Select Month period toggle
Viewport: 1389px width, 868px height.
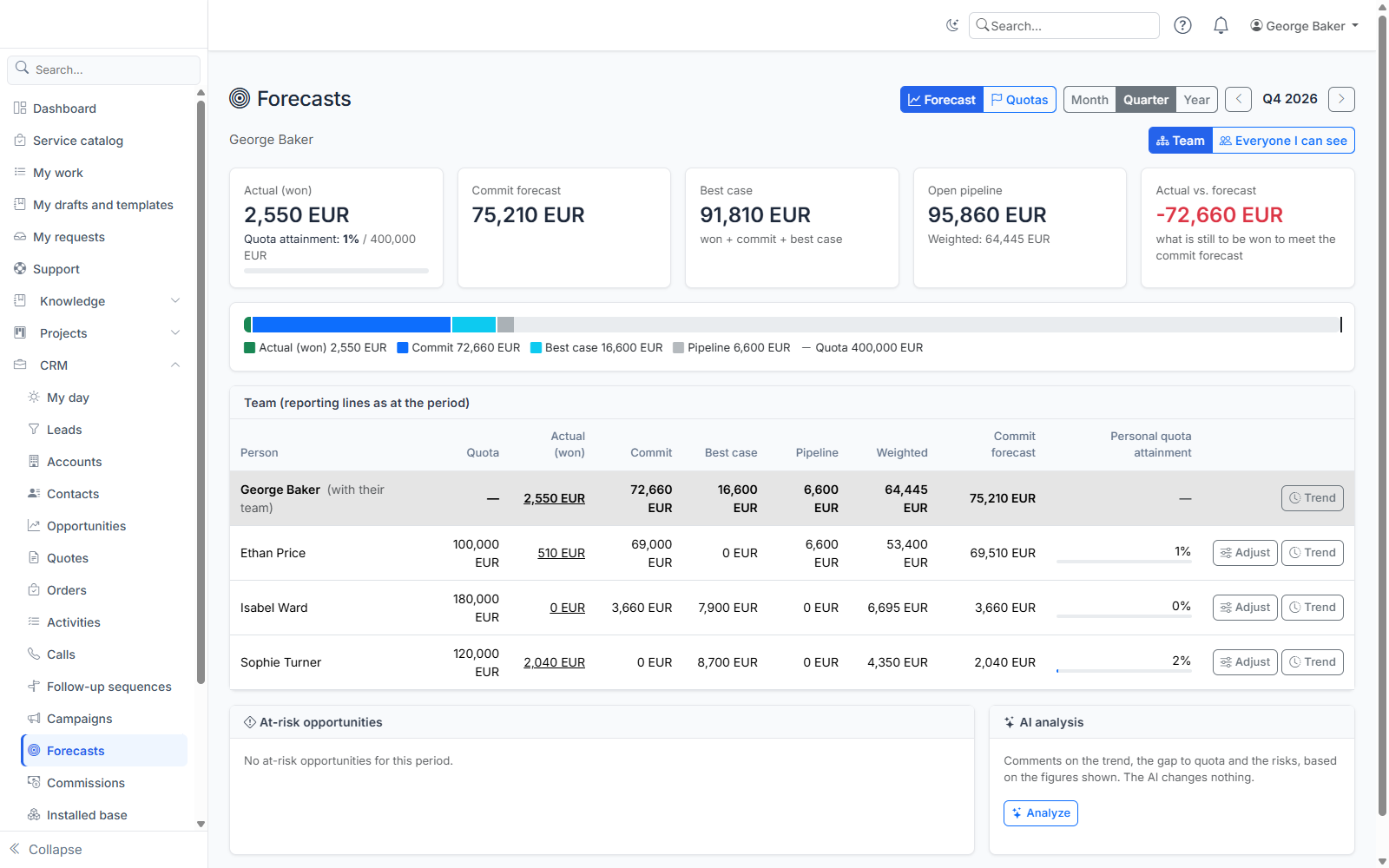[x=1089, y=100]
